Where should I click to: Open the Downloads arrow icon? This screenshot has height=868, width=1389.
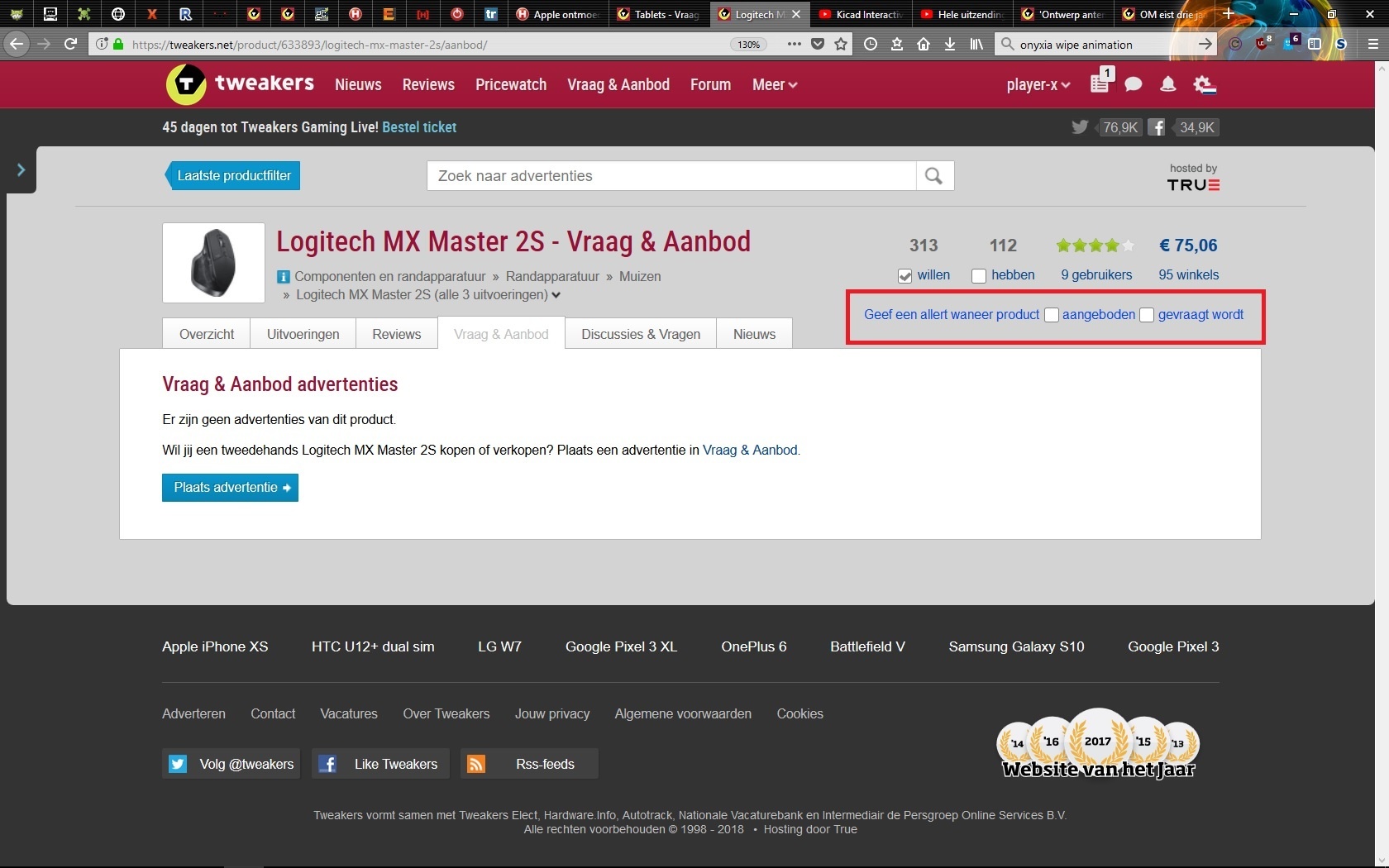click(x=950, y=45)
